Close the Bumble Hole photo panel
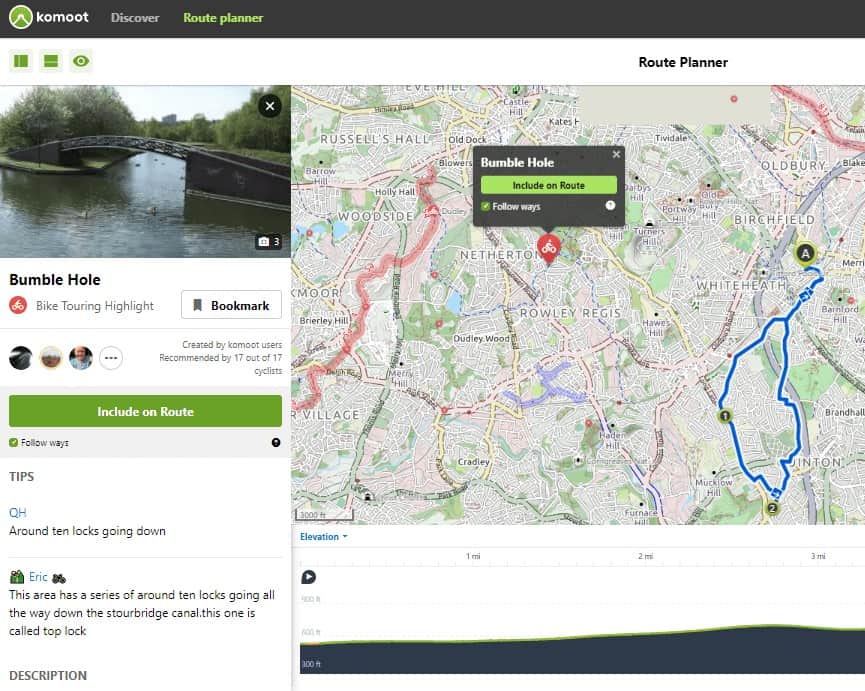Image resolution: width=865 pixels, height=691 pixels. pos(269,106)
